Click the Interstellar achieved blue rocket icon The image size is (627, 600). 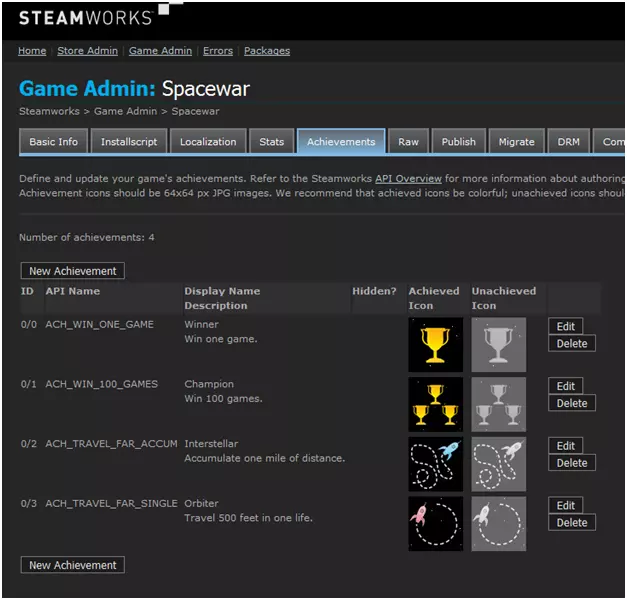coord(435,464)
